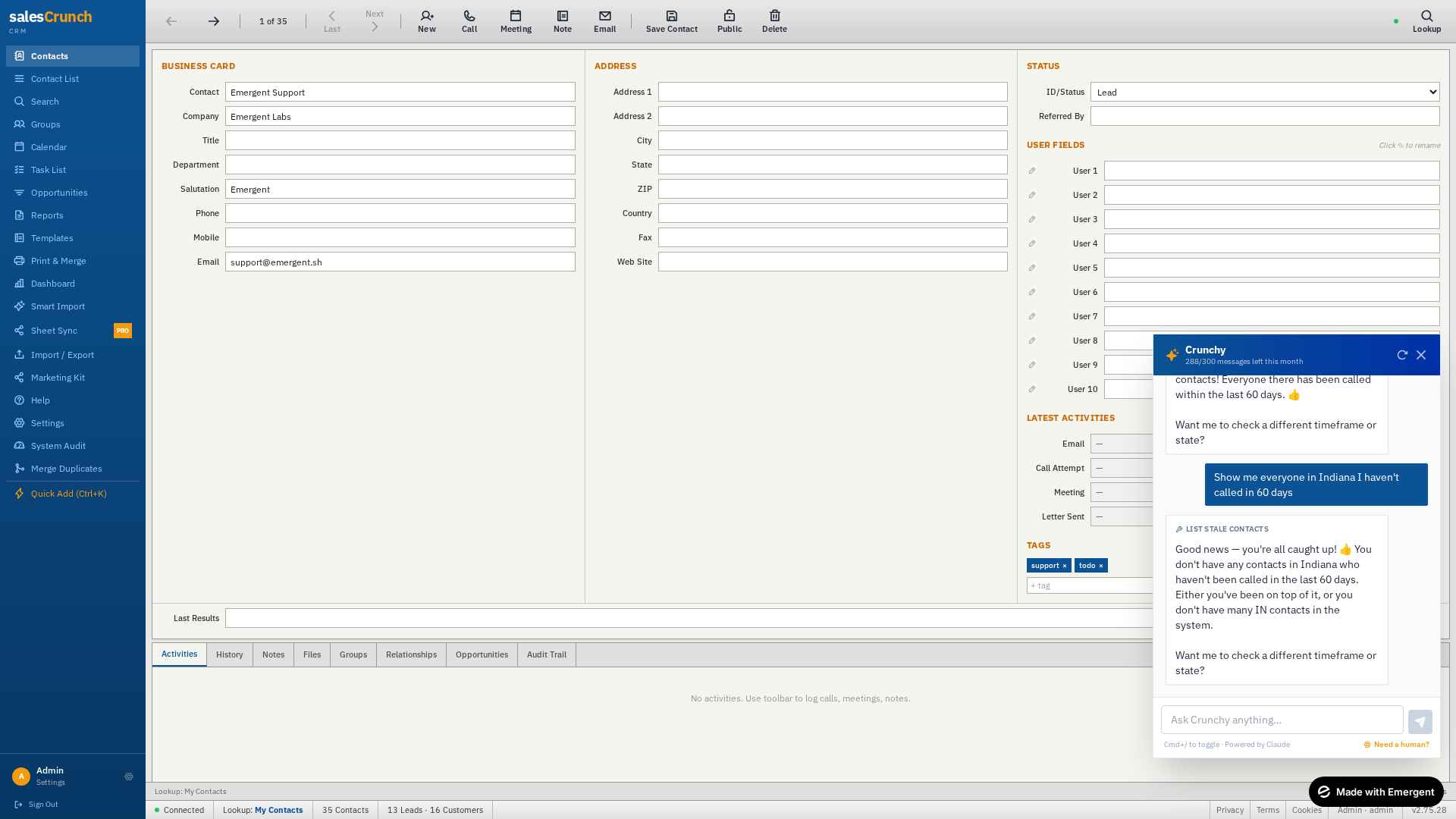The width and height of the screenshot is (1456, 819).
Task: Open Print & Merge in sidebar
Action: click(x=73, y=261)
